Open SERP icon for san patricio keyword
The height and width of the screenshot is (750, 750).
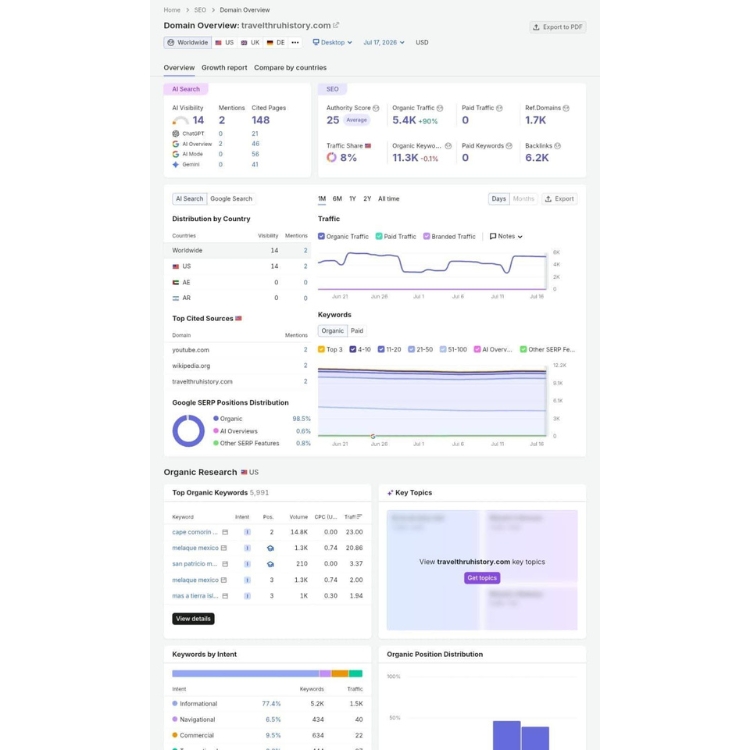point(225,564)
